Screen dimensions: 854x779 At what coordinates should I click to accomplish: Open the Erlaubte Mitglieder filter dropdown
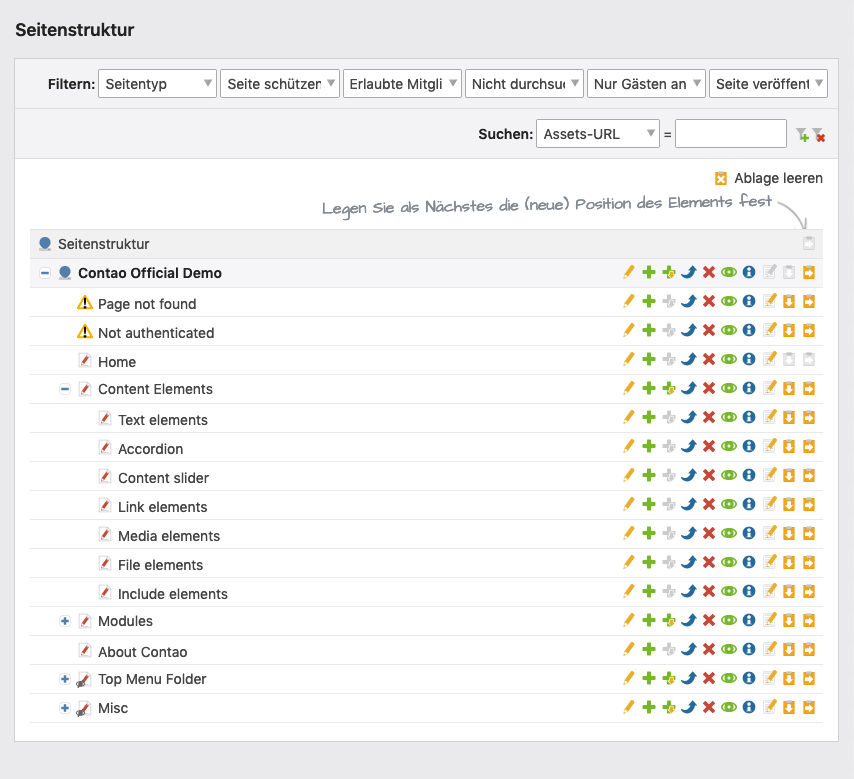click(x=402, y=84)
